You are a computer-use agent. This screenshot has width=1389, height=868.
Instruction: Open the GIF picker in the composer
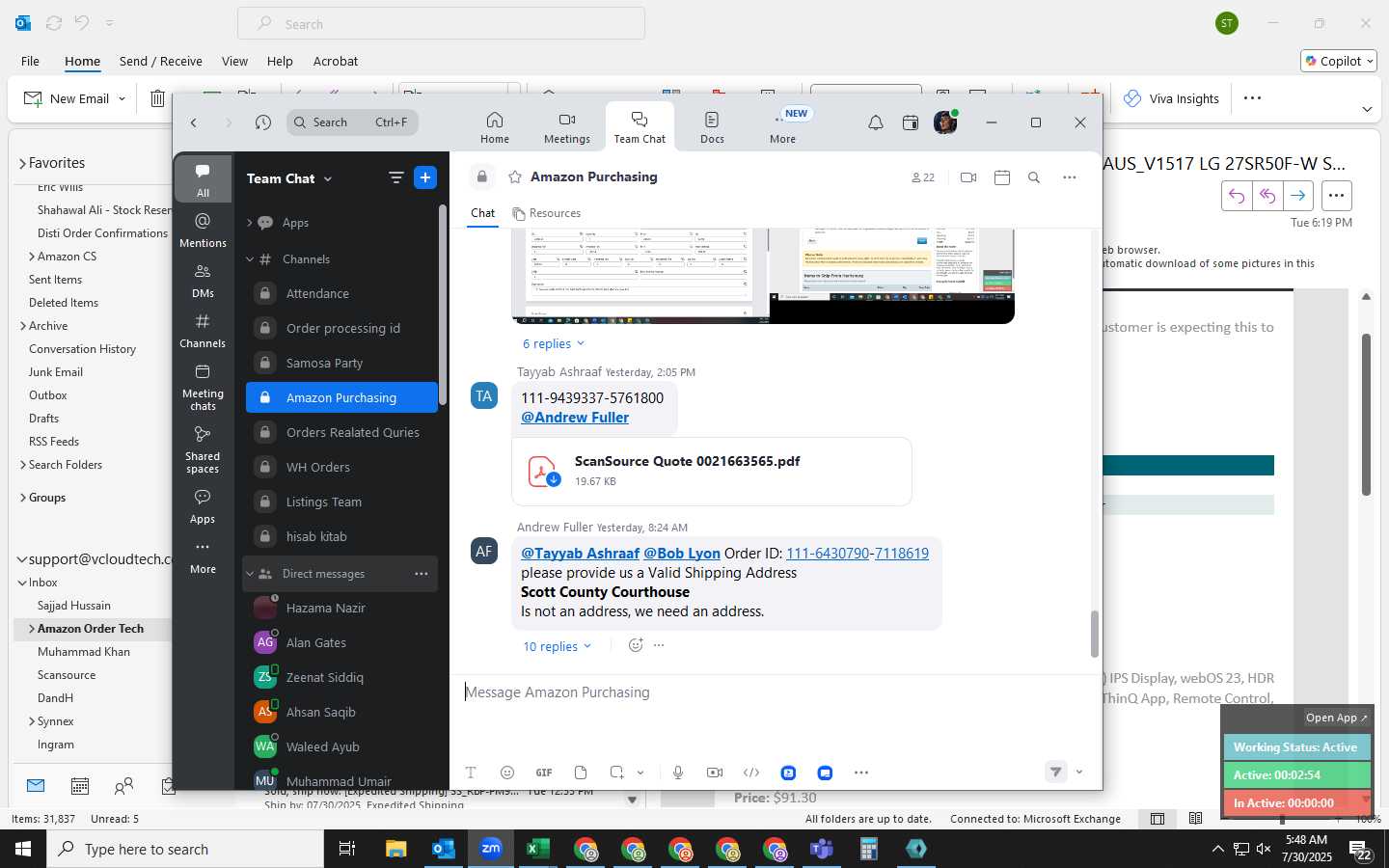(544, 773)
